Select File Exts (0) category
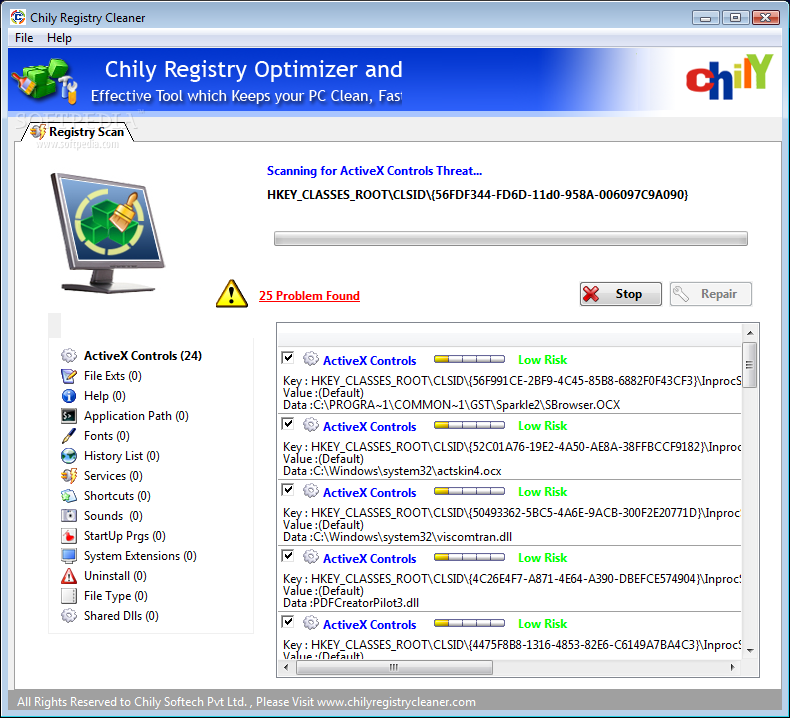 [112, 376]
